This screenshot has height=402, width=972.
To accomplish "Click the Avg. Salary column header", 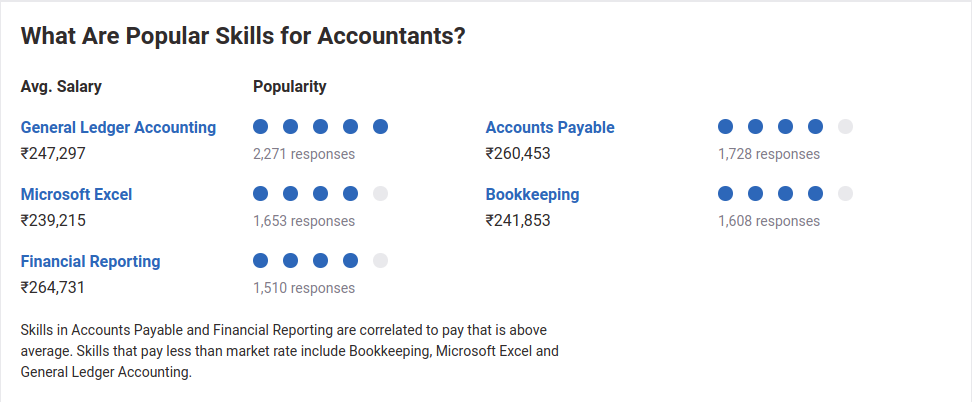I will tap(61, 87).
